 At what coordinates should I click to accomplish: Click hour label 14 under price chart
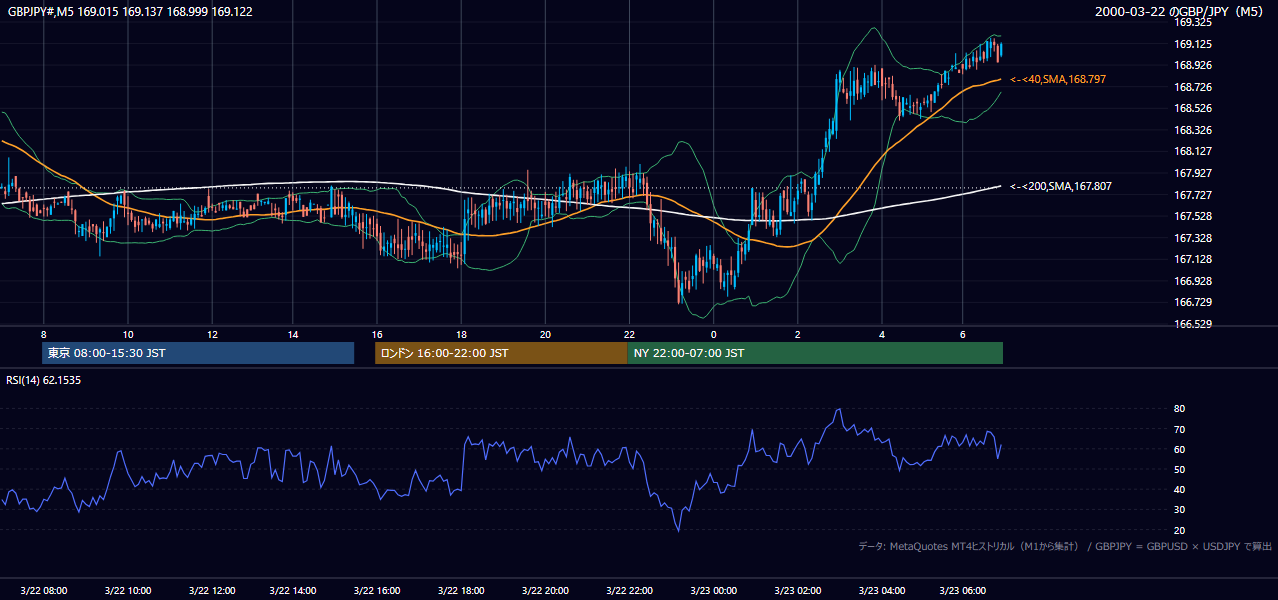point(294,334)
